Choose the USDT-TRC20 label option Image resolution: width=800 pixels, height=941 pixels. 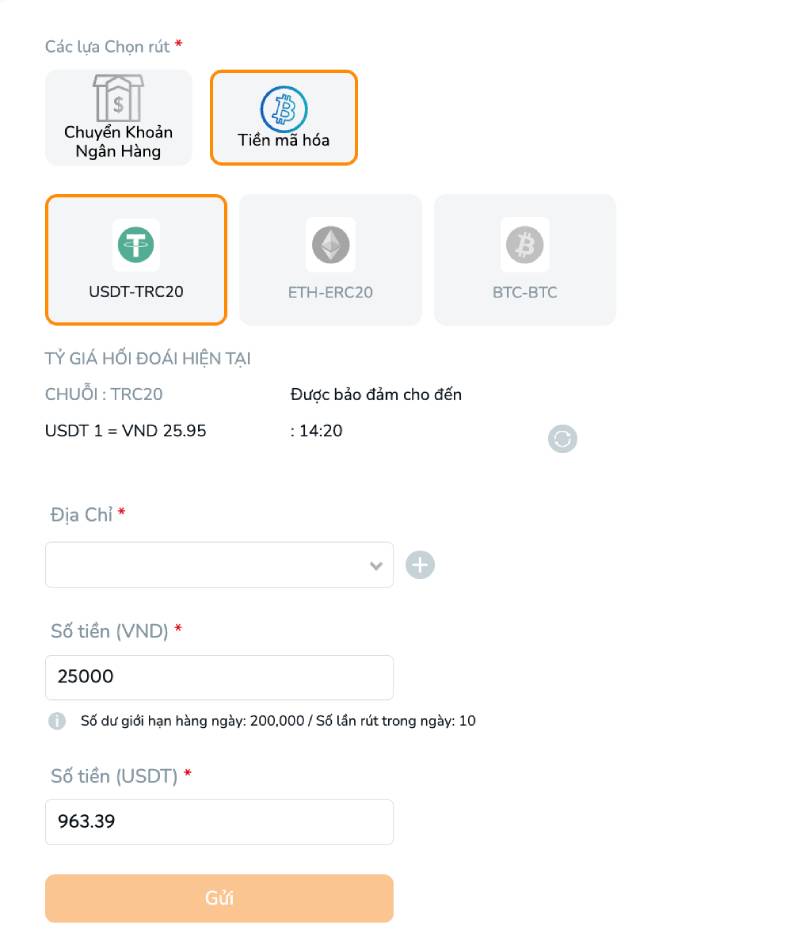[x=136, y=293]
